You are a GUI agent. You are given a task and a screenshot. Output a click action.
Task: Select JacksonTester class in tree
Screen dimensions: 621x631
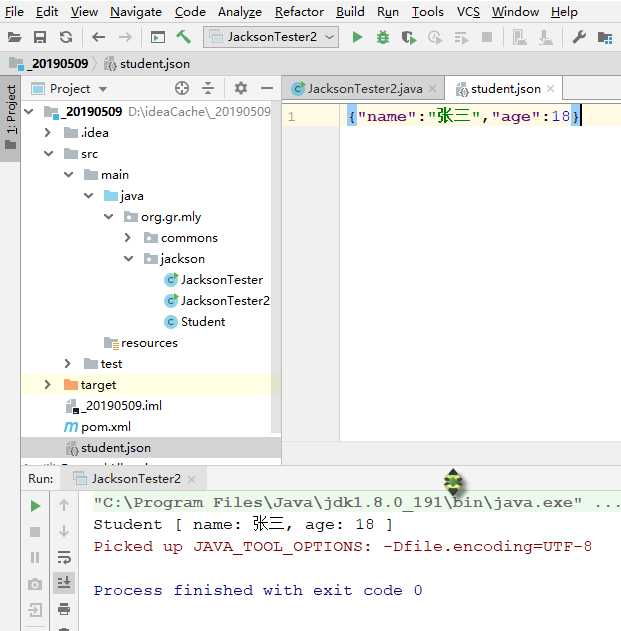click(x=214, y=279)
